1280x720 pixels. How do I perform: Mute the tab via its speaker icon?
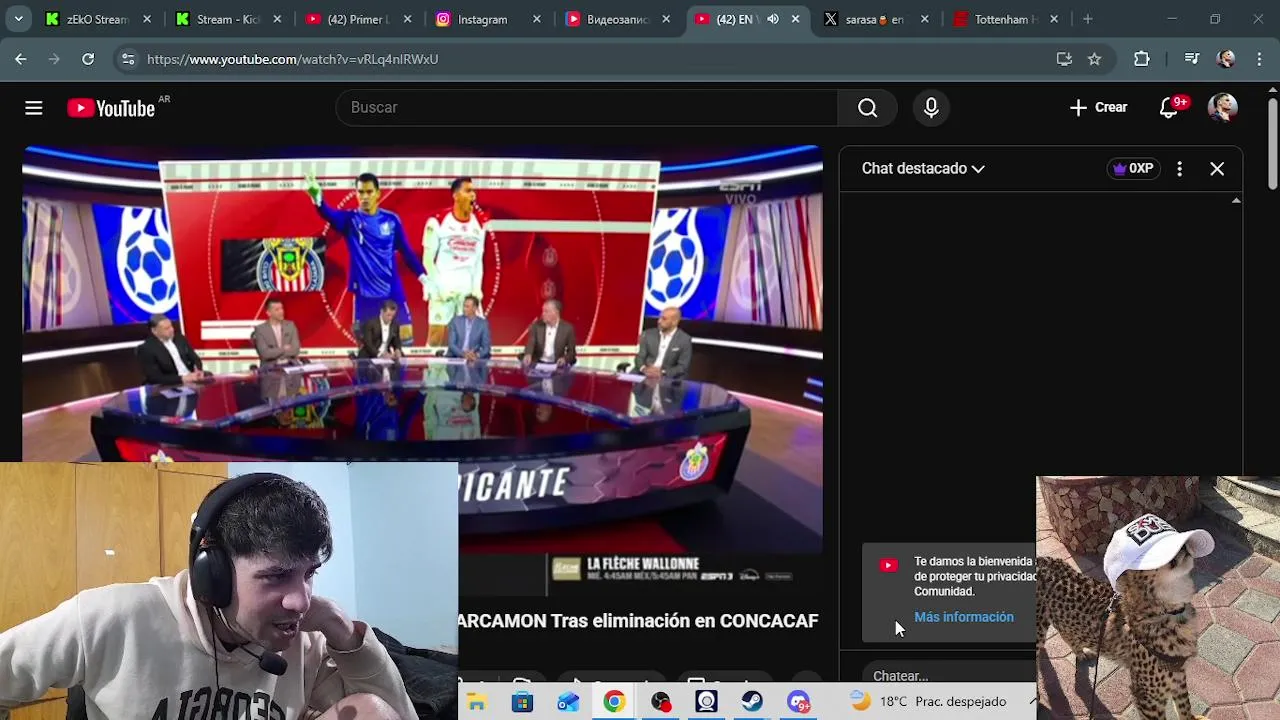click(772, 19)
